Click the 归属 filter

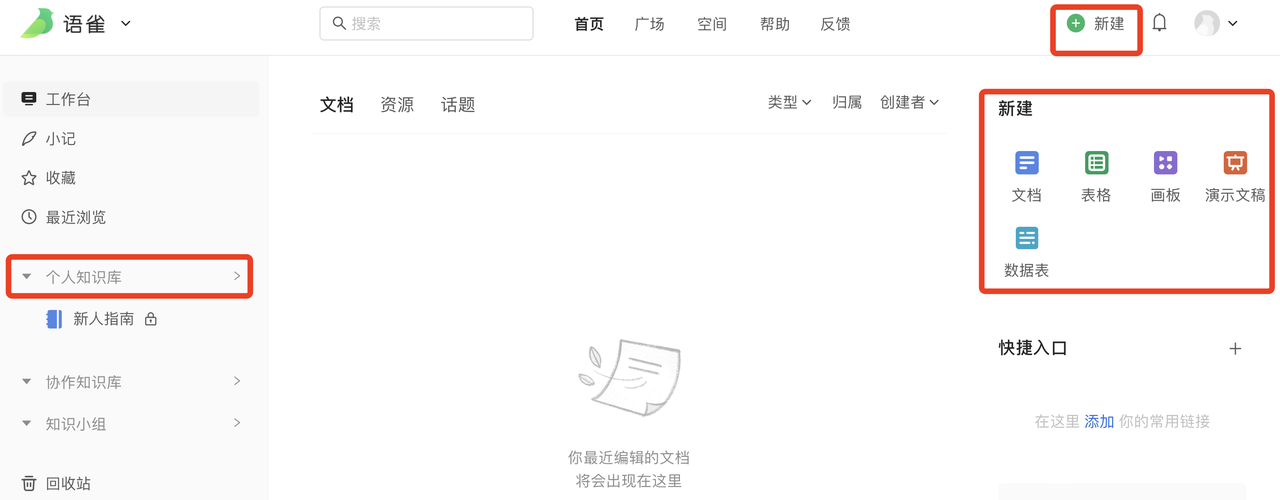(x=847, y=102)
